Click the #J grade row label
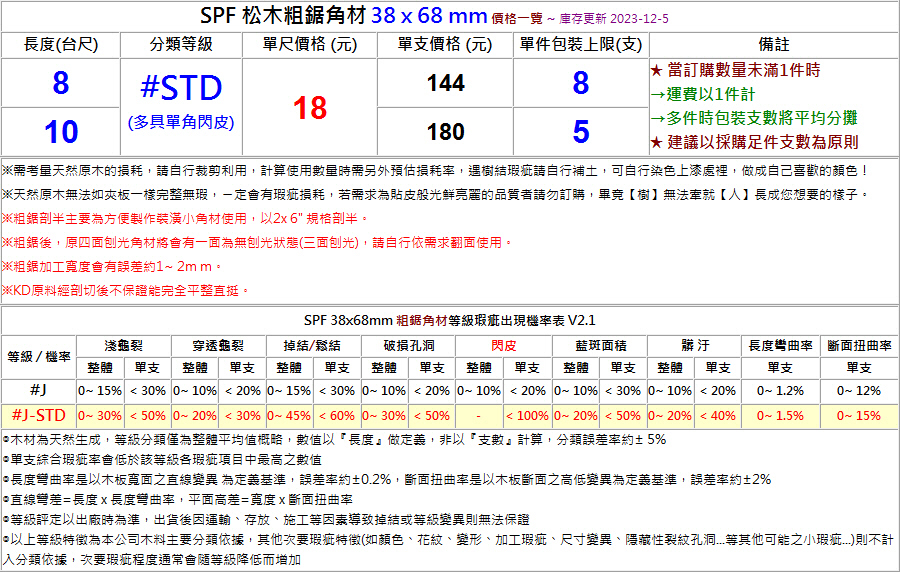The image size is (900, 572). point(38,391)
